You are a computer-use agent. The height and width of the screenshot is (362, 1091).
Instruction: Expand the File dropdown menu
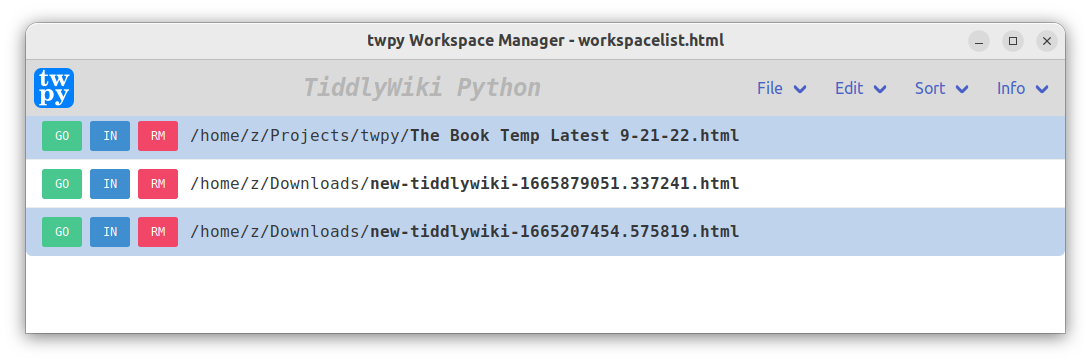click(x=781, y=88)
